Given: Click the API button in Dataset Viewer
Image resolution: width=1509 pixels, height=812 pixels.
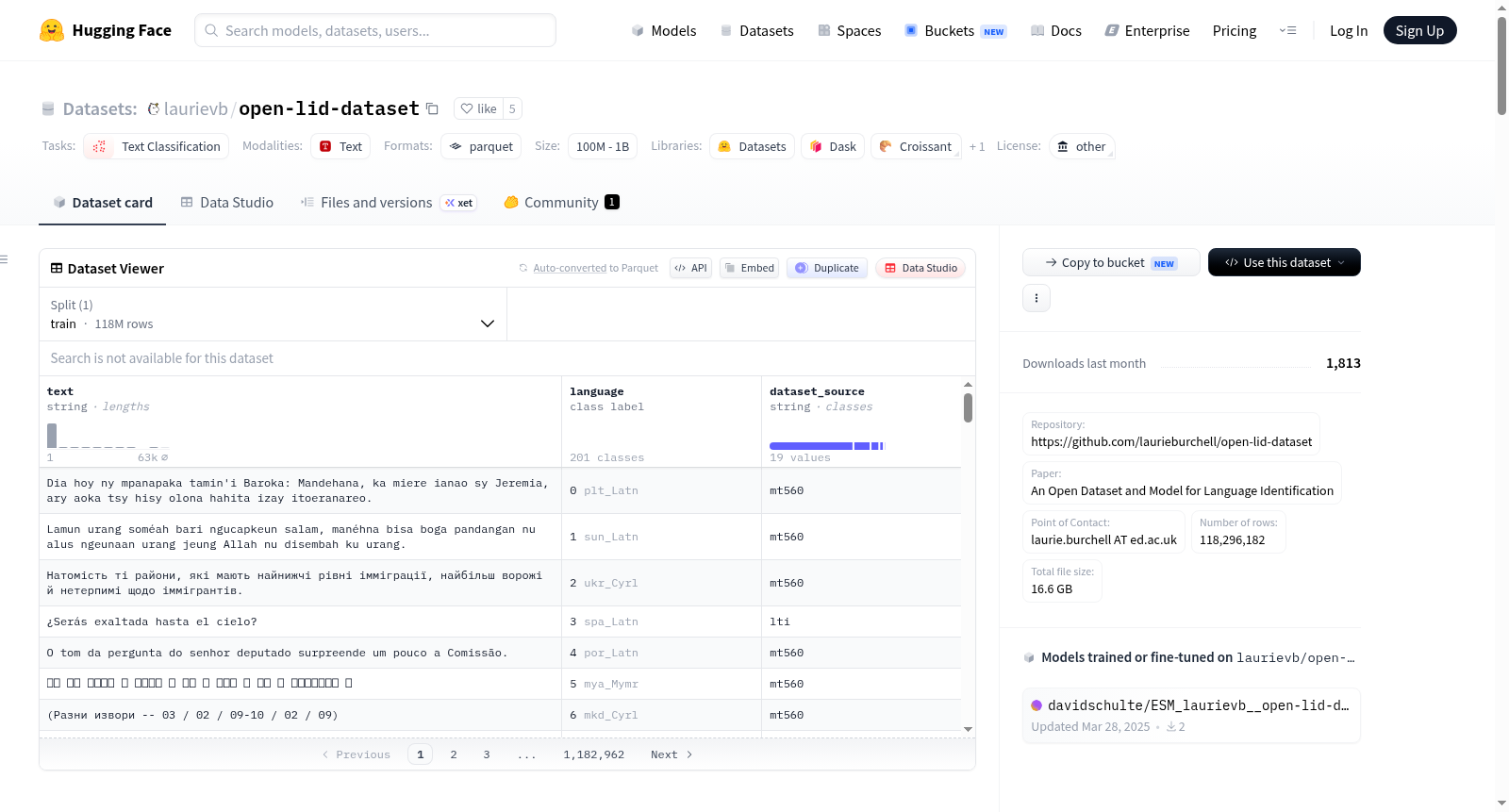Looking at the screenshot, I should (690, 268).
